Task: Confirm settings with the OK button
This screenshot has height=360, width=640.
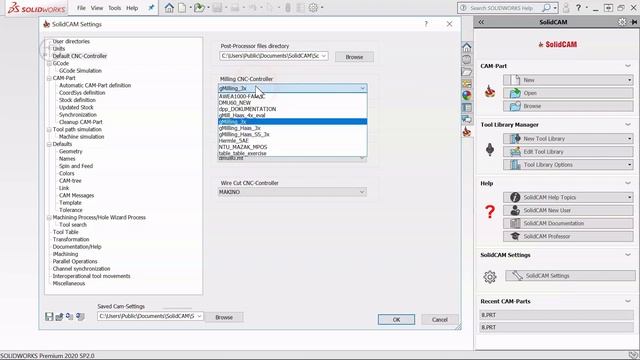Action: tap(396, 320)
